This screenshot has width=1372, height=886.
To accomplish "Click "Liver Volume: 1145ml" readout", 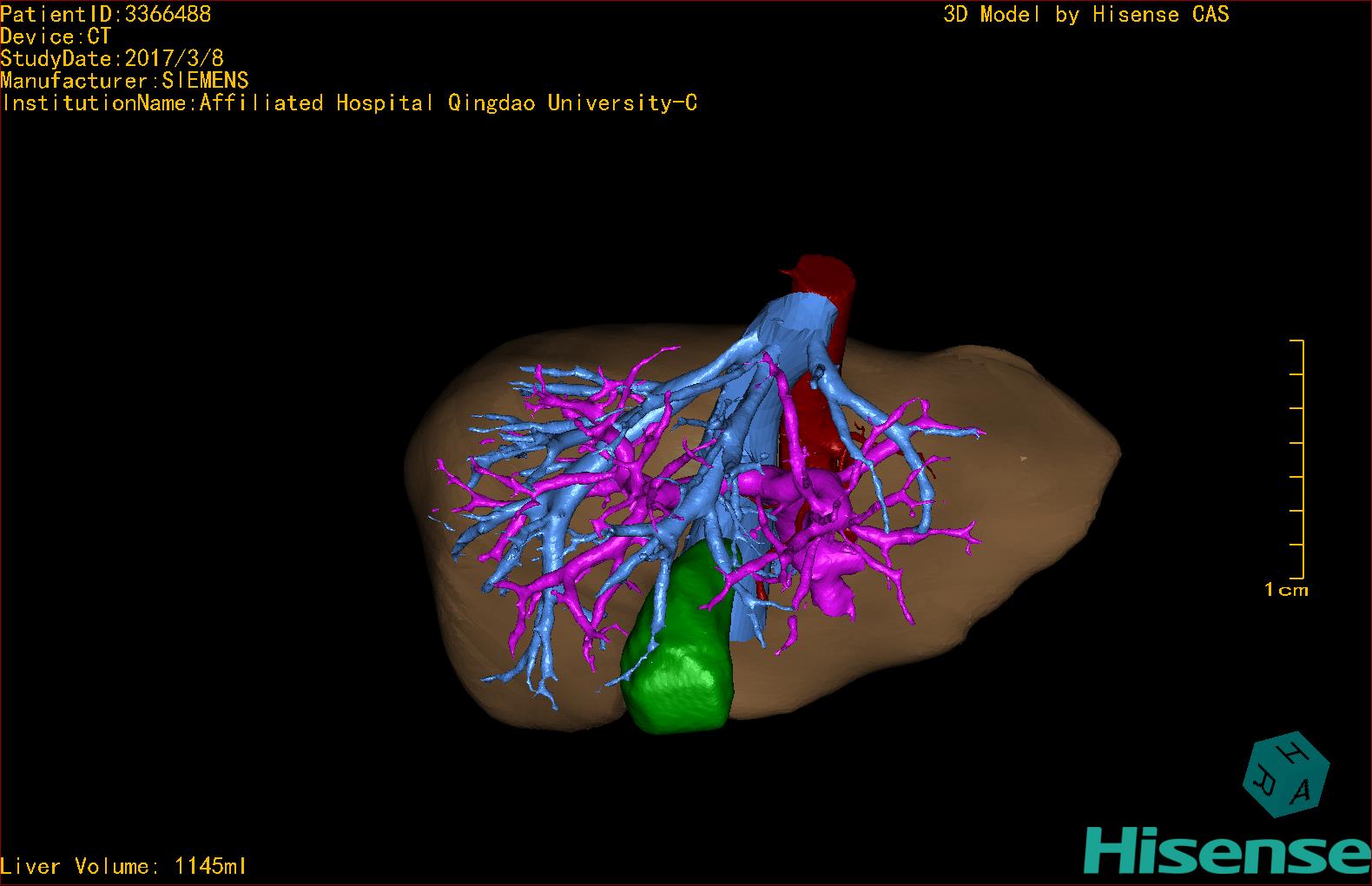I will point(123,866).
